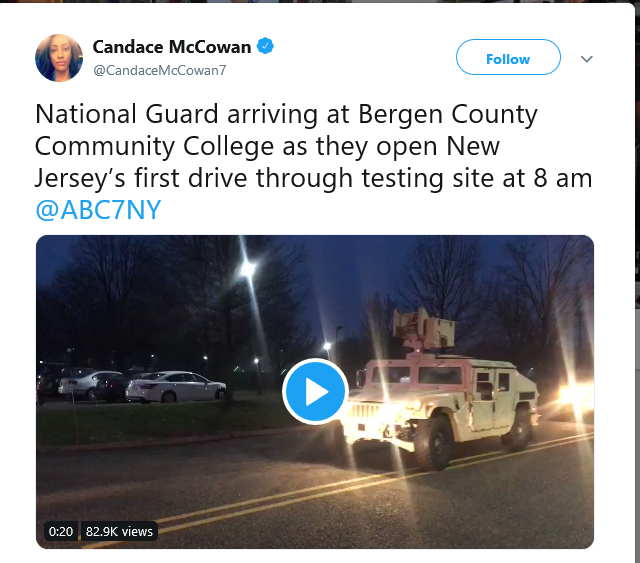Open the tweet options chevron menu
Viewport: 640px width, 563px height.
pos(587,59)
